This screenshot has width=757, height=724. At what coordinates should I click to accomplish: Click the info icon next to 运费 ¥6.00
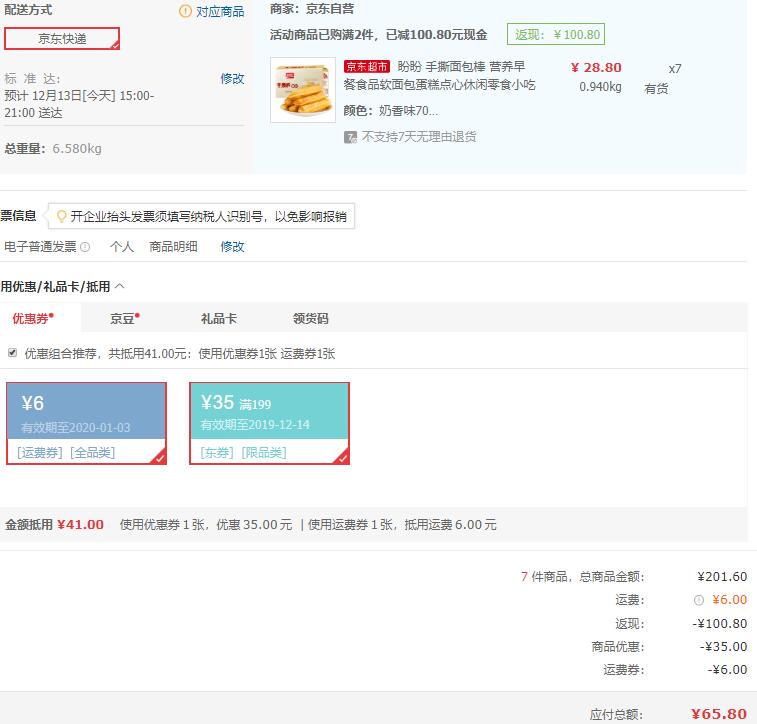[x=699, y=600]
